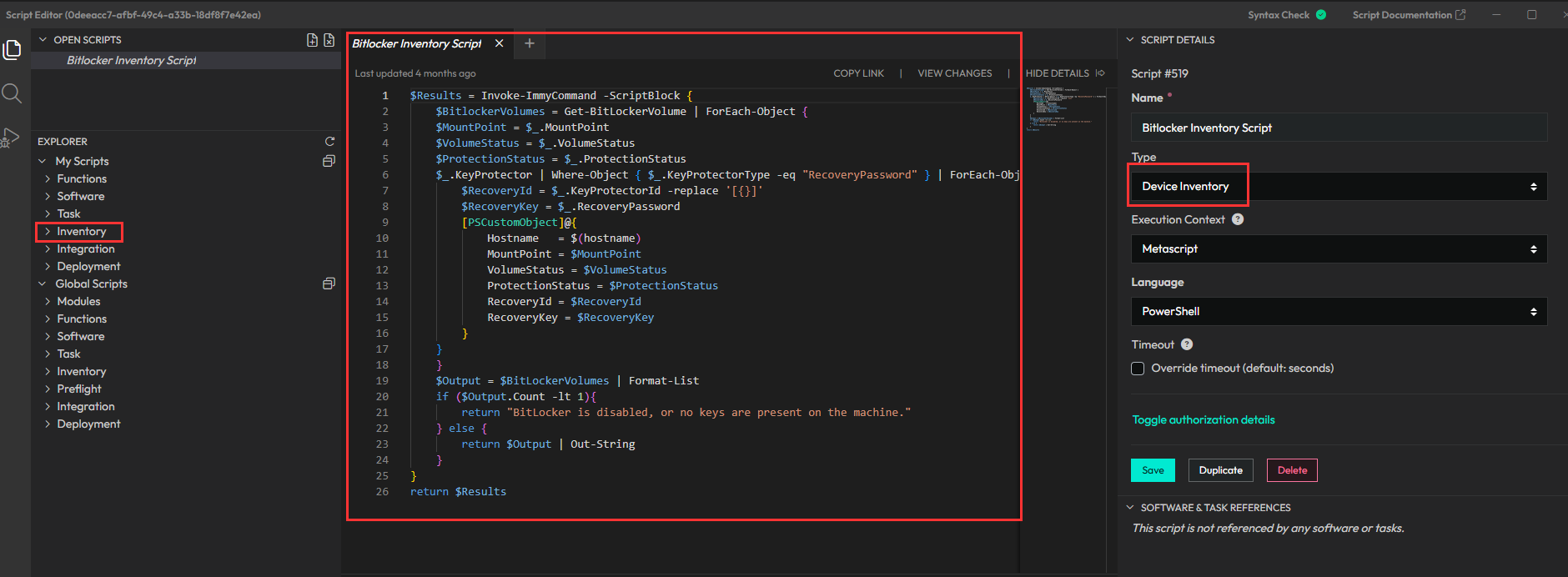The width and height of the screenshot is (1568, 577).
Task: Refresh the Explorer tree
Action: tap(329, 142)
